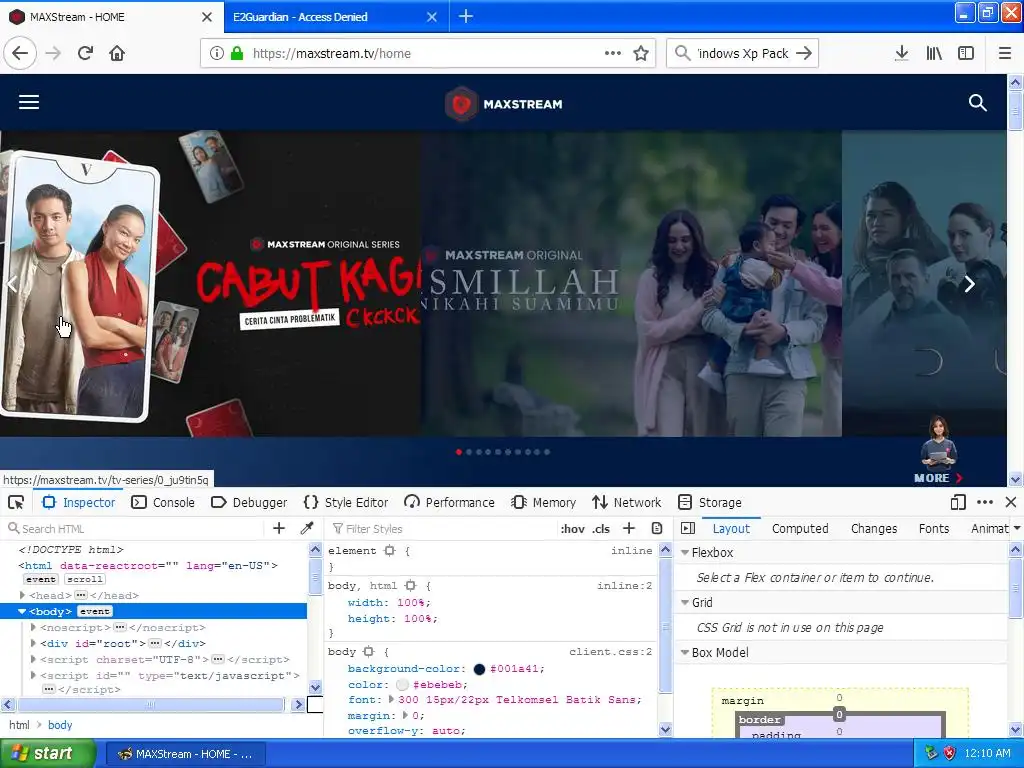This screenshot has width=1024, height=768.
Task: Open Firefox hamburger menu
Action: point(1005,53)
